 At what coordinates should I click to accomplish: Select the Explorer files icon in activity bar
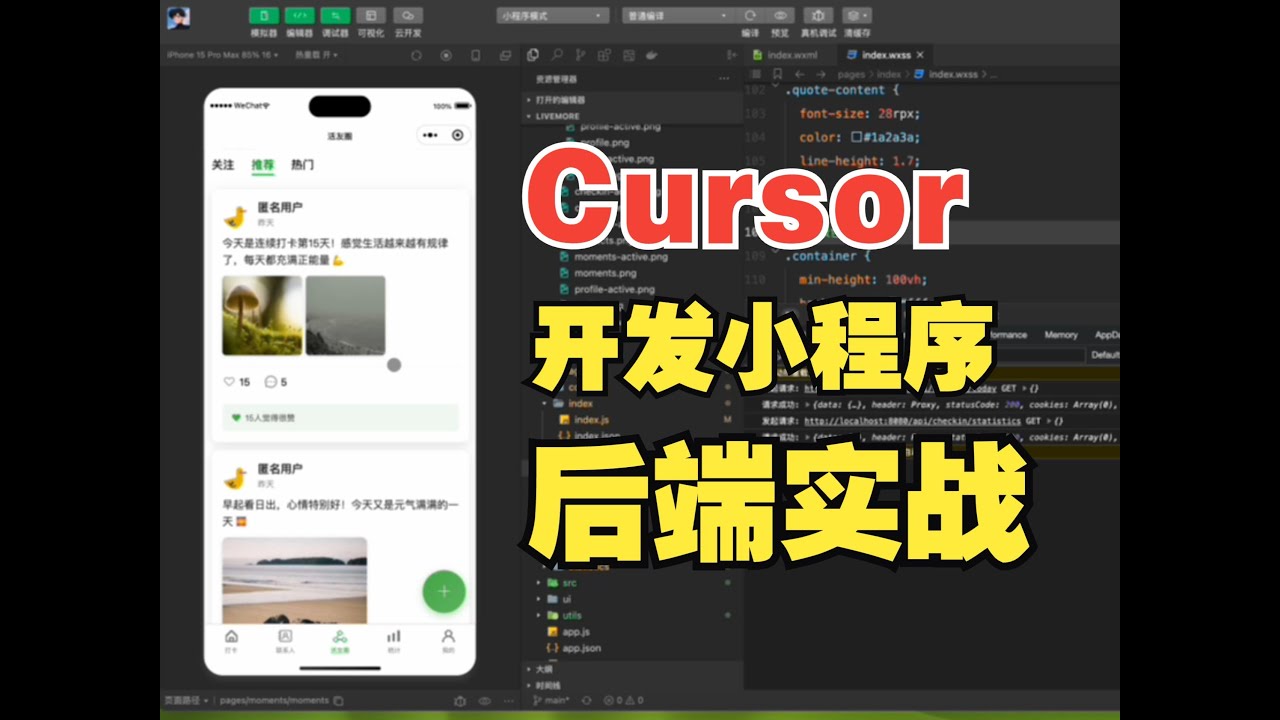coord(533,55)
